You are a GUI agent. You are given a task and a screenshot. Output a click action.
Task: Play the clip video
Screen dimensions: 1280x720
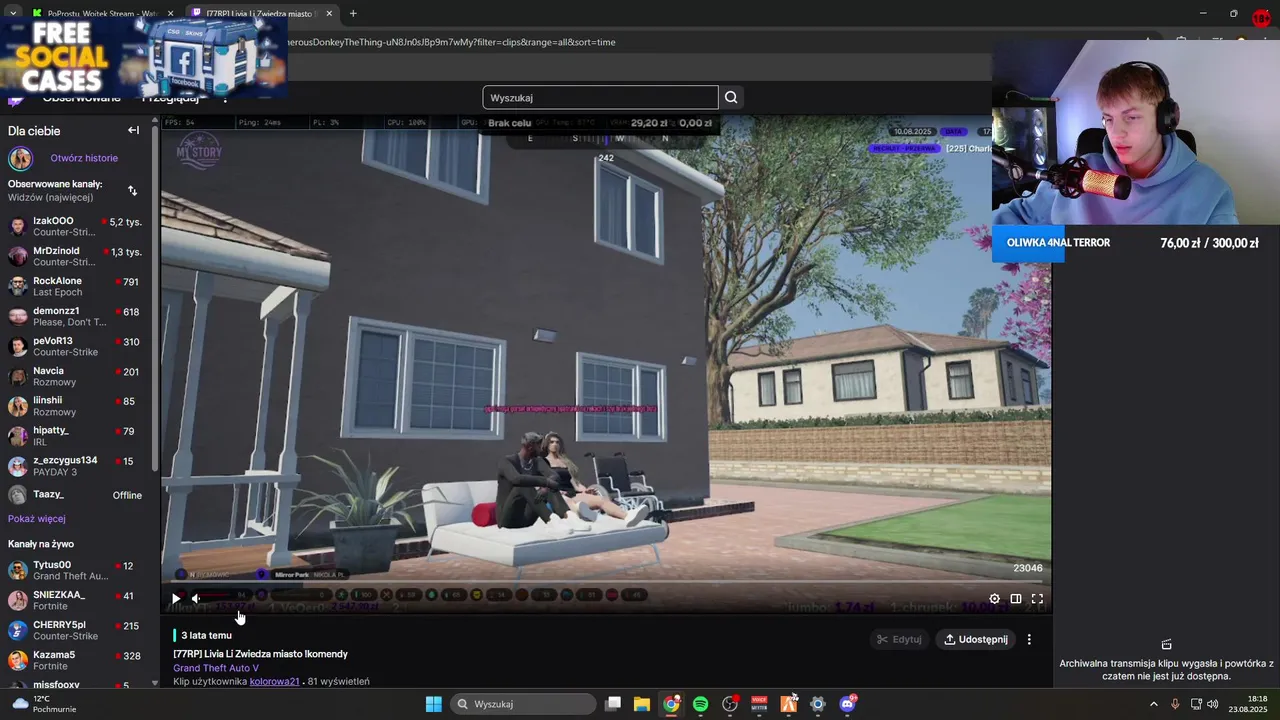tap(176, 599)
